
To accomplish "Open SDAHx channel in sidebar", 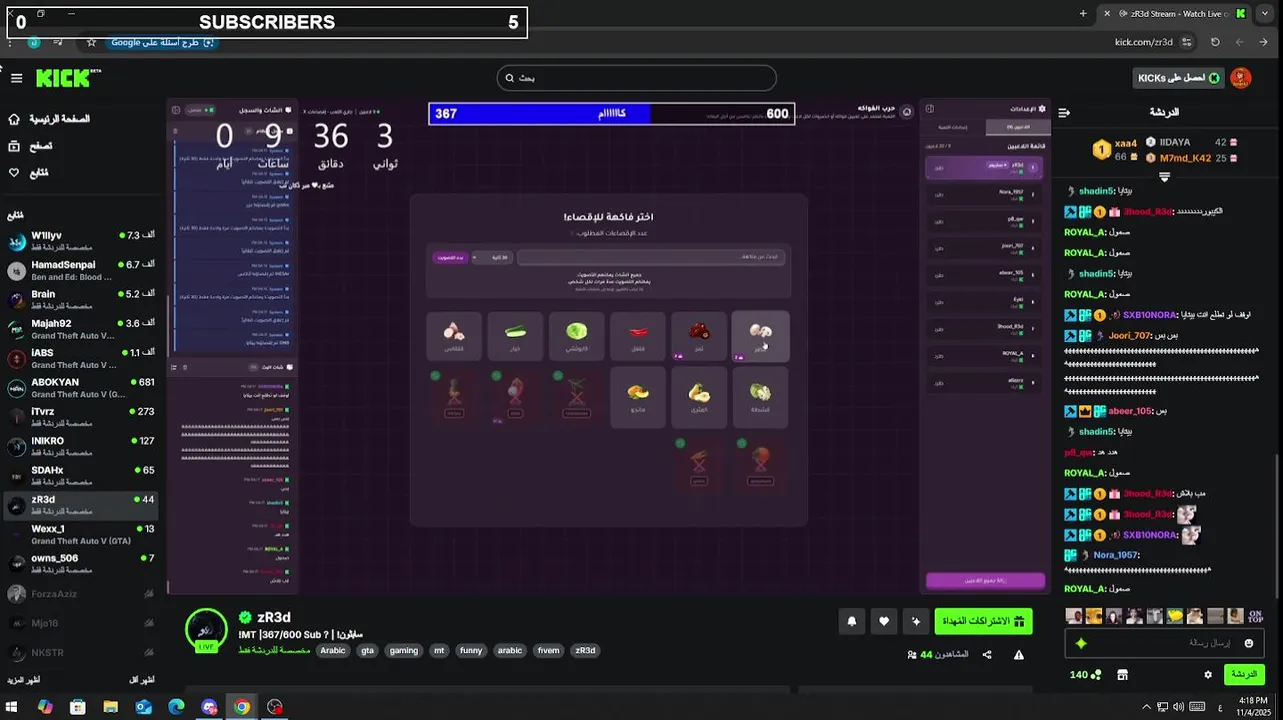I will point(80,475).
